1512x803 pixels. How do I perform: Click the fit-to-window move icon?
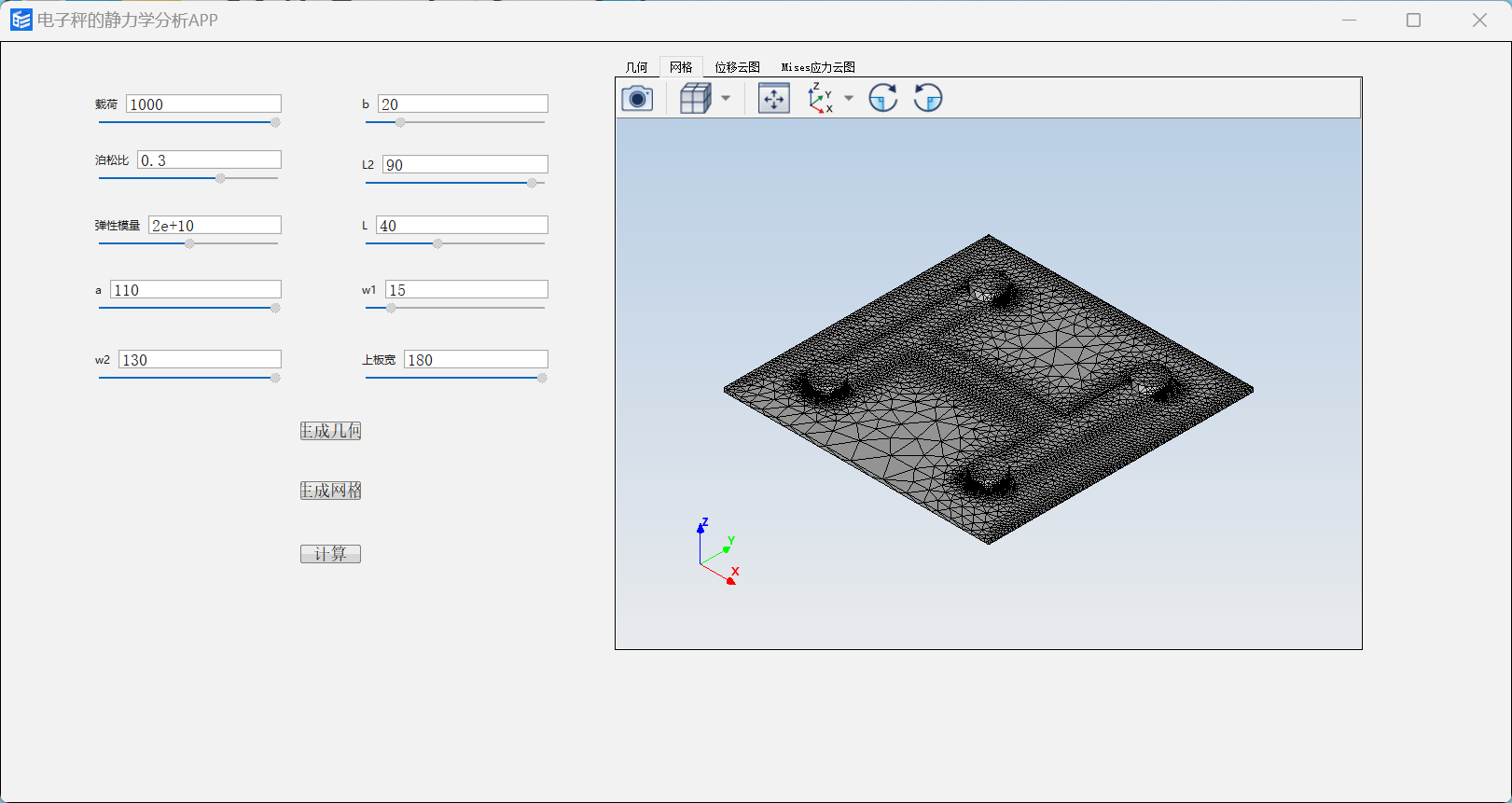(x=774, y=98)
